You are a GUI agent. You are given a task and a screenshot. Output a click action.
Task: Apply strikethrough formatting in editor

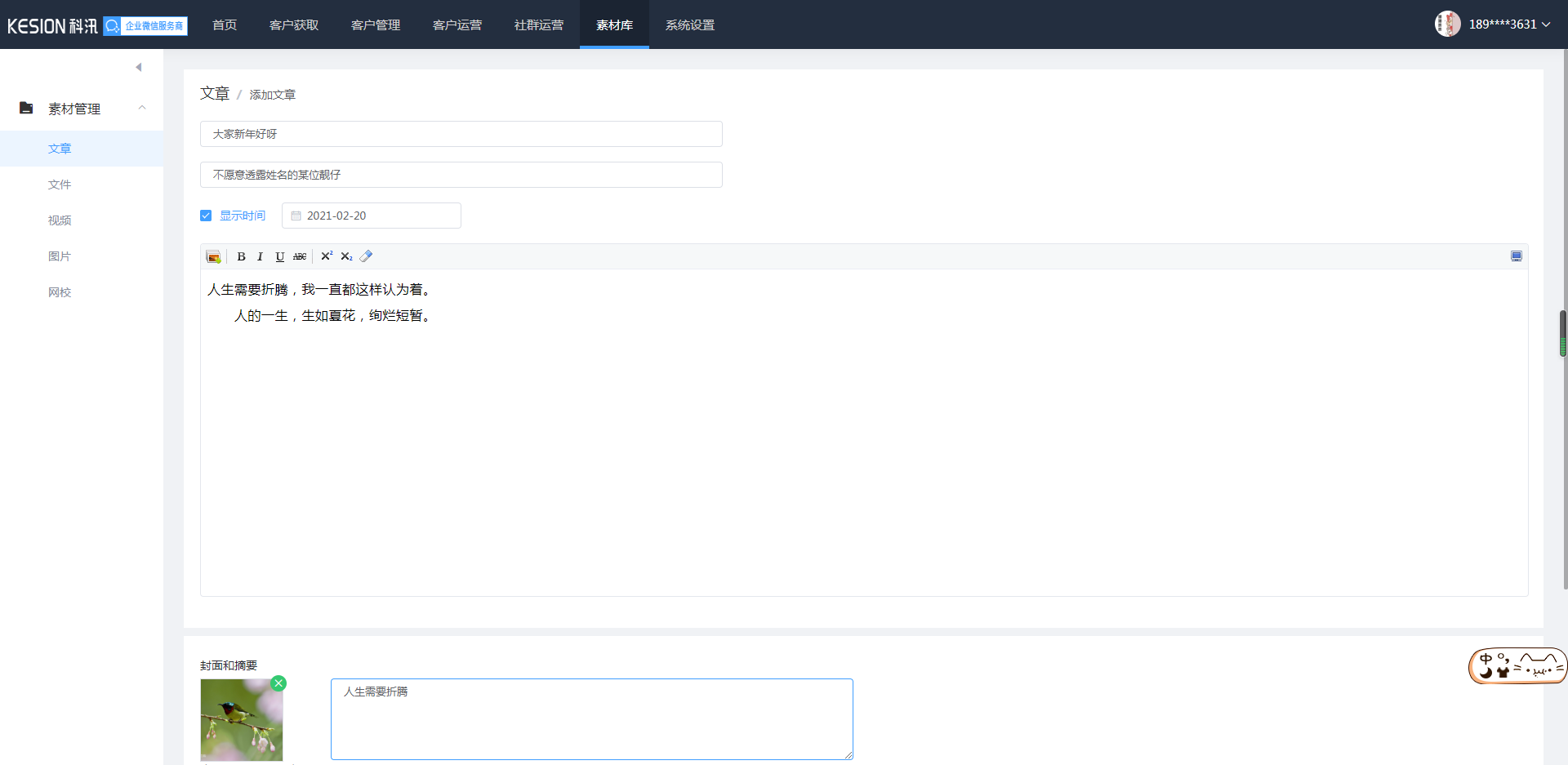tap(300, 256)
